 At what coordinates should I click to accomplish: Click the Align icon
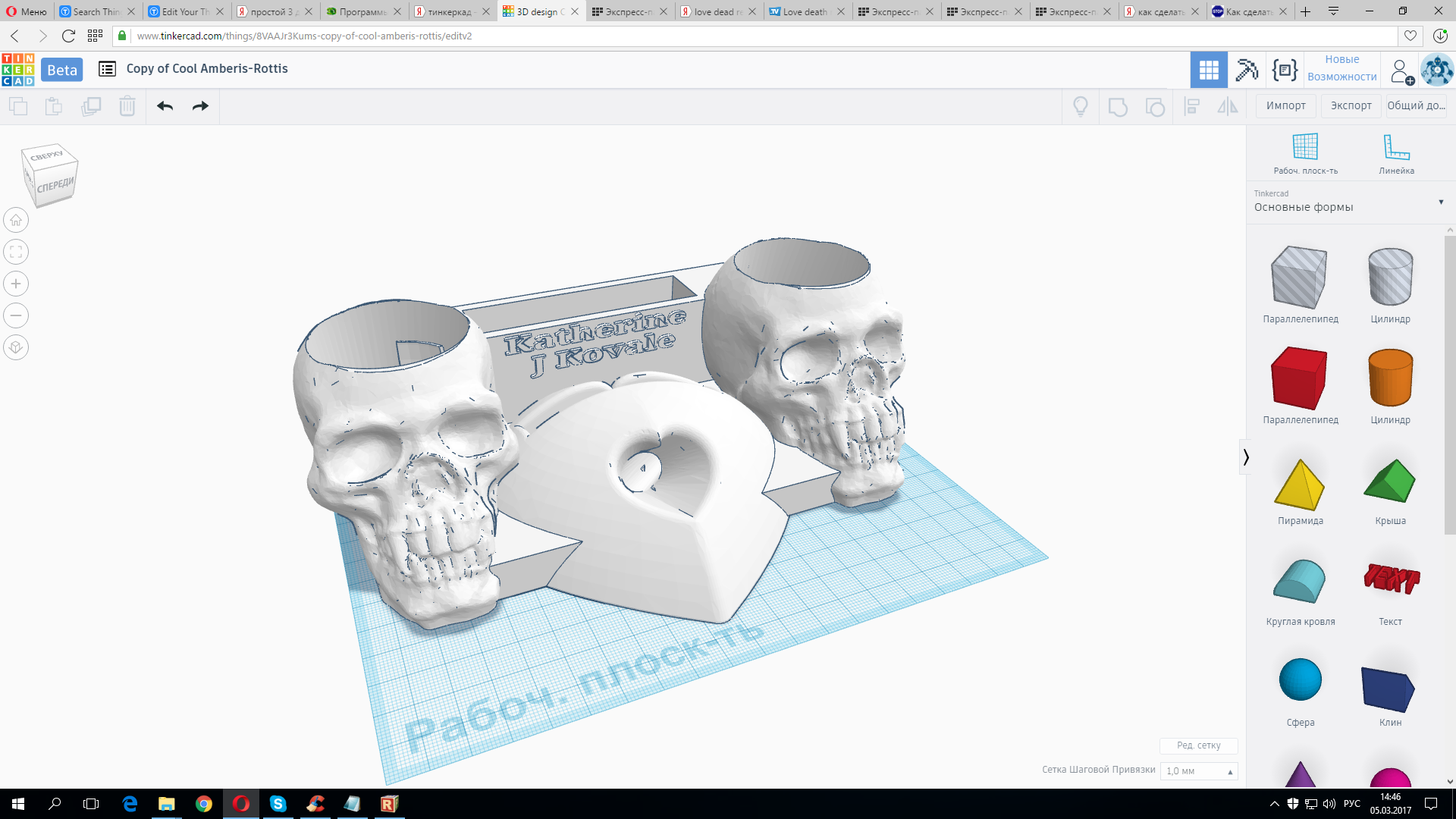click(x=1192, y=106)
